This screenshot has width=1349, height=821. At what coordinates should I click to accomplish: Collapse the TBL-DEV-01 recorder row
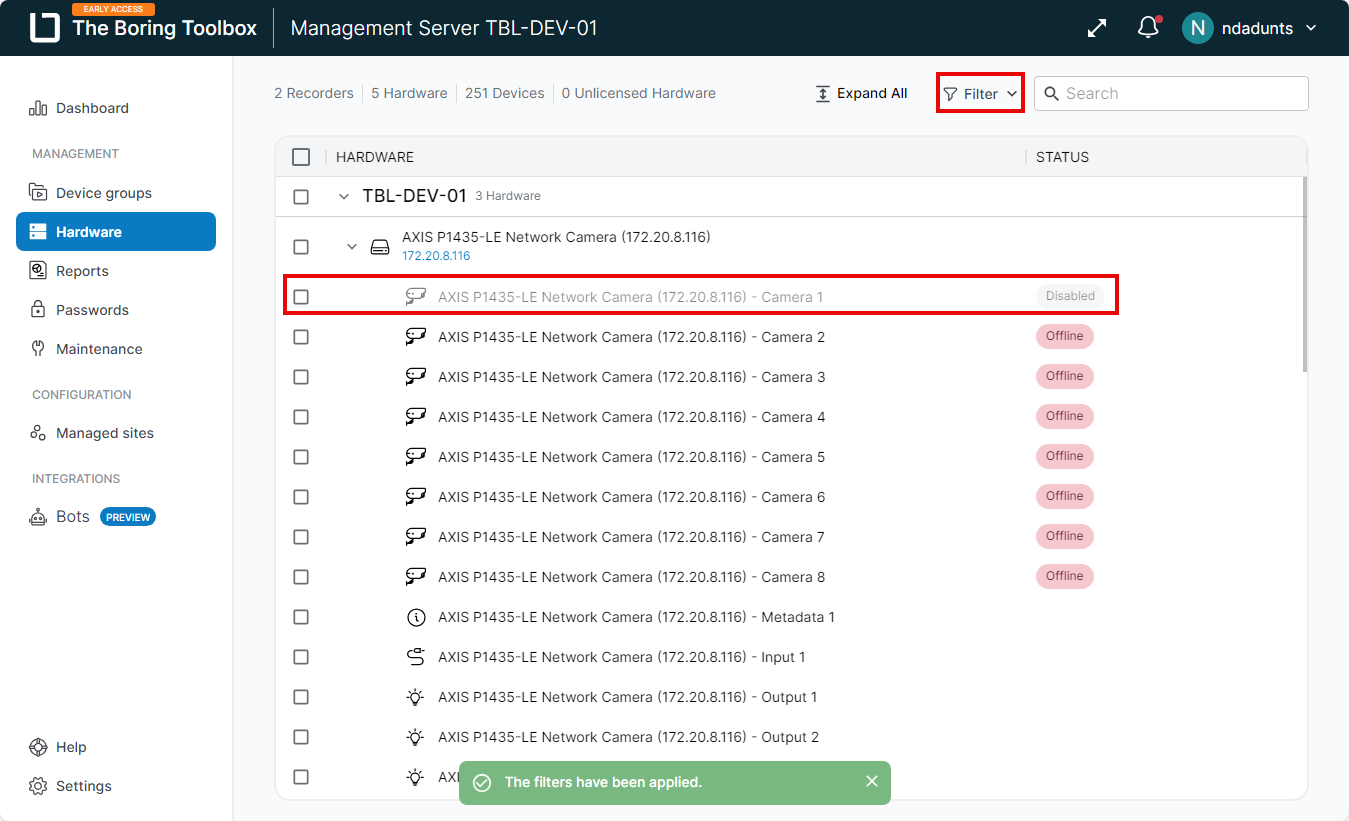[344, 197]
